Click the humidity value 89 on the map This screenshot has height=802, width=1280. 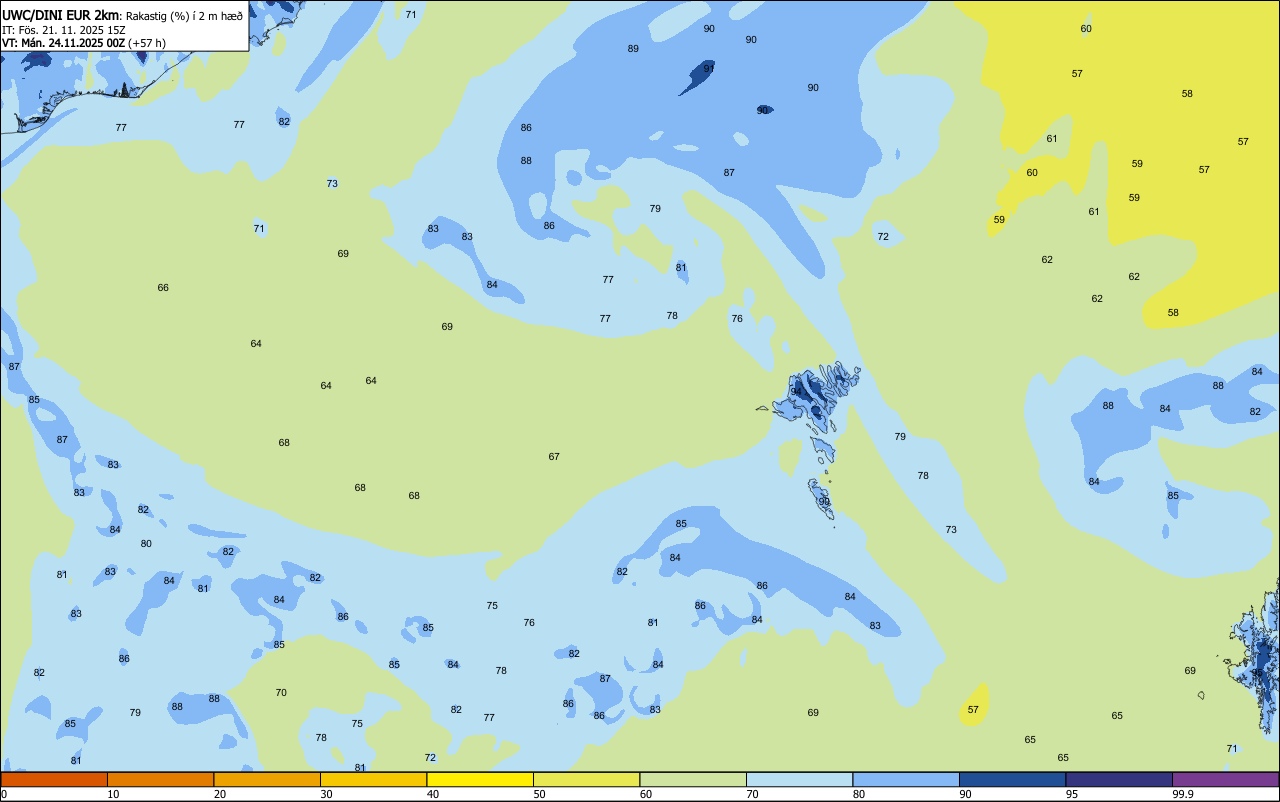(633, 49)
